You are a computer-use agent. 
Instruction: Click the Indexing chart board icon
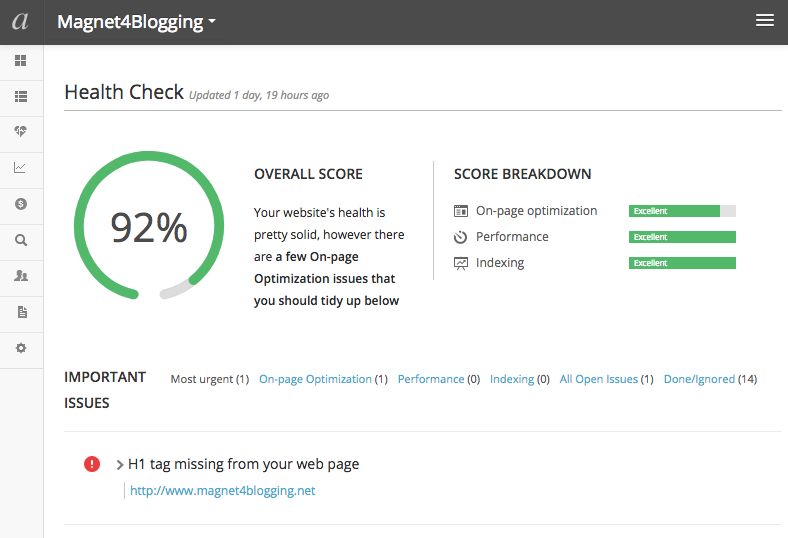461,263
